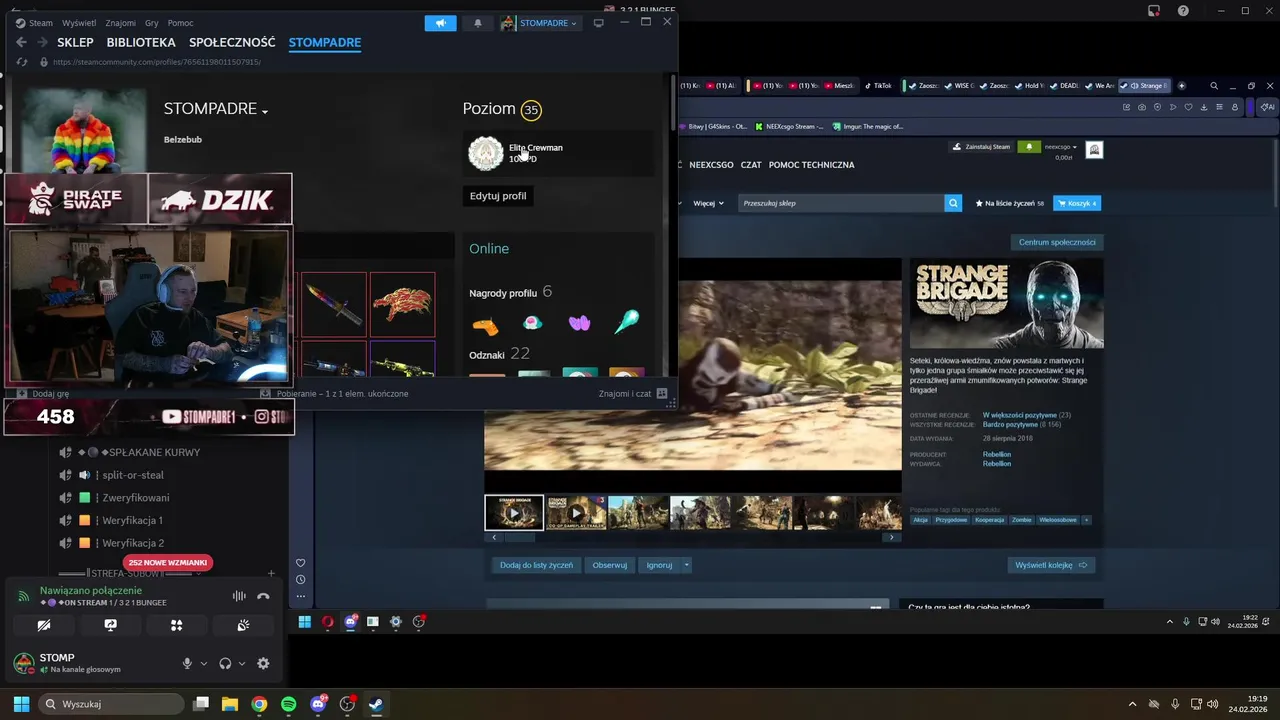Deafen Discord headphones
Screen dimensions: 1280x720
point(225,663)
